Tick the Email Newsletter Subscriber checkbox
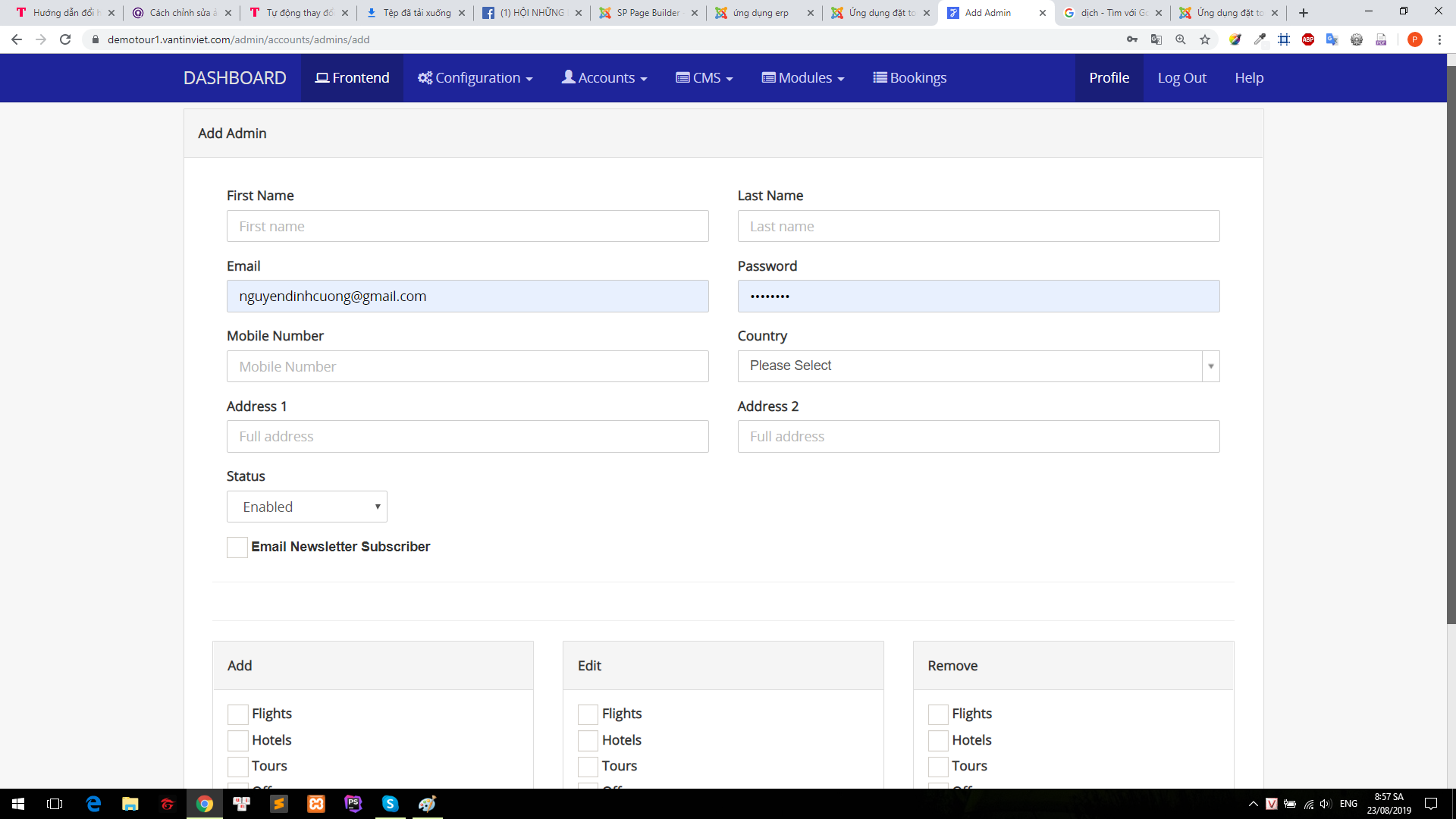This screenshot has height=819, width=1456. [237, 547]
